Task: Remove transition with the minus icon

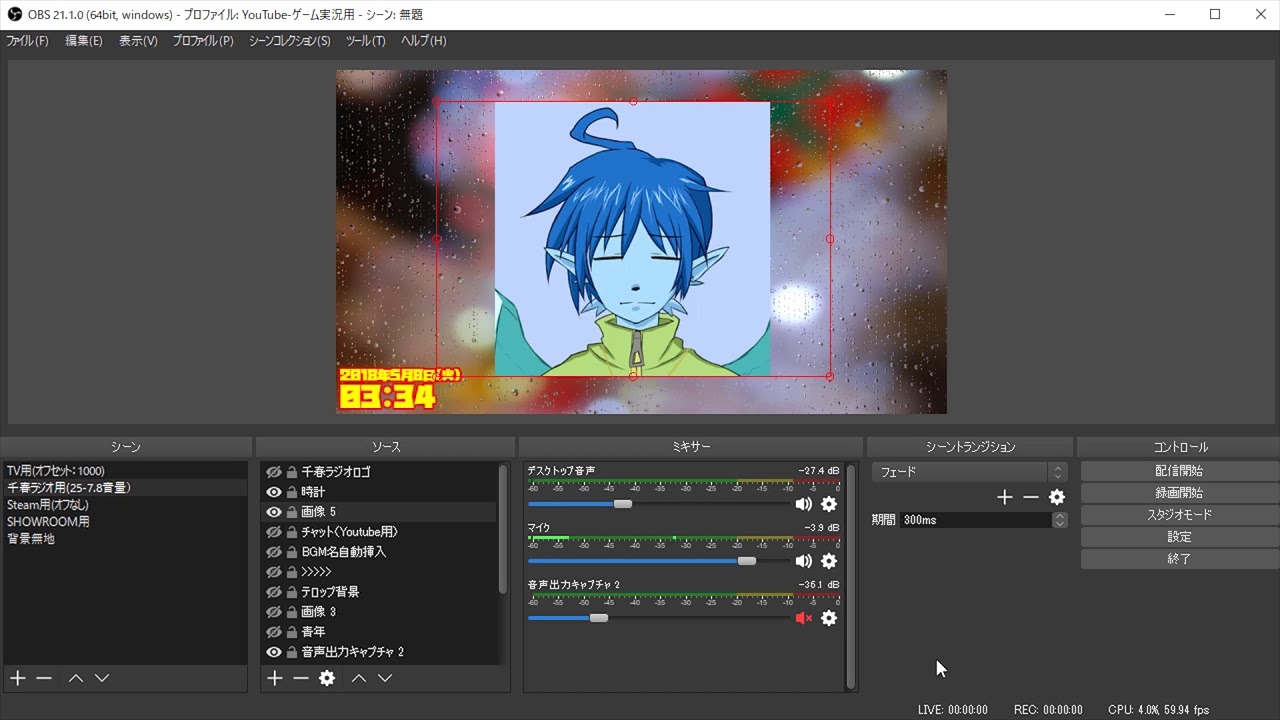Action: pyautogui.click(x=1031, y=497)
